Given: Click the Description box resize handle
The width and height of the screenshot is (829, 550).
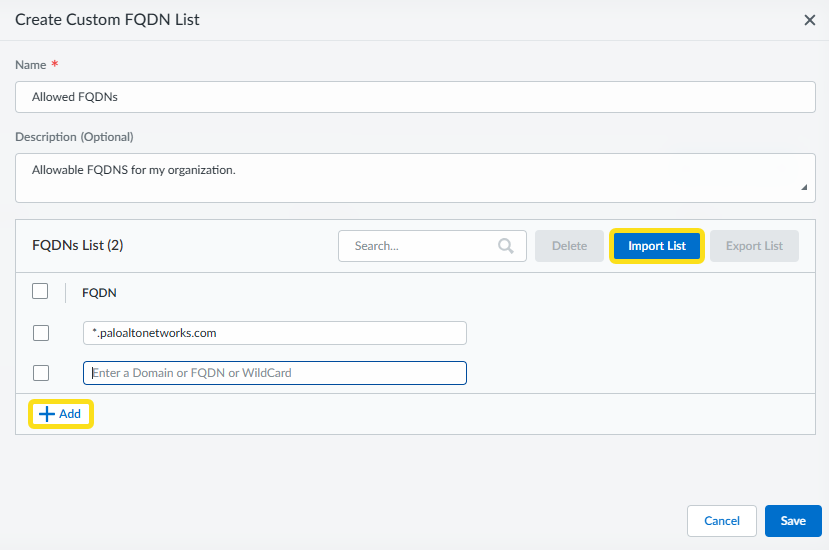Looking at the screenshot, I should pyautogui.click(x=805, y=187).
